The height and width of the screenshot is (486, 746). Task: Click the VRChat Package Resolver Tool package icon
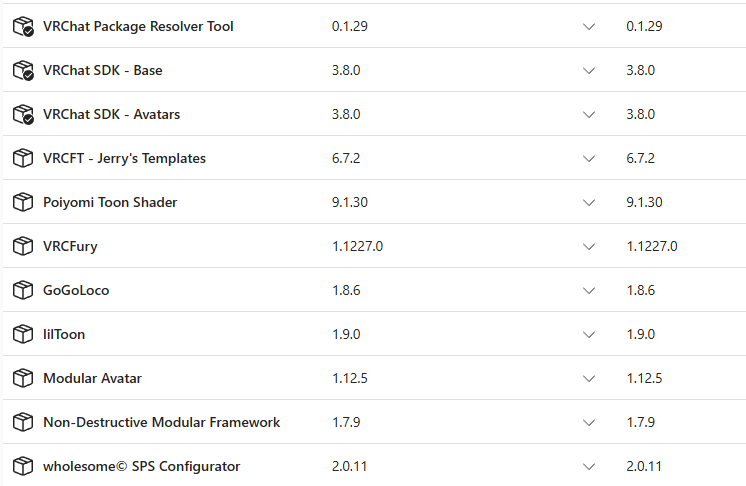23,26
